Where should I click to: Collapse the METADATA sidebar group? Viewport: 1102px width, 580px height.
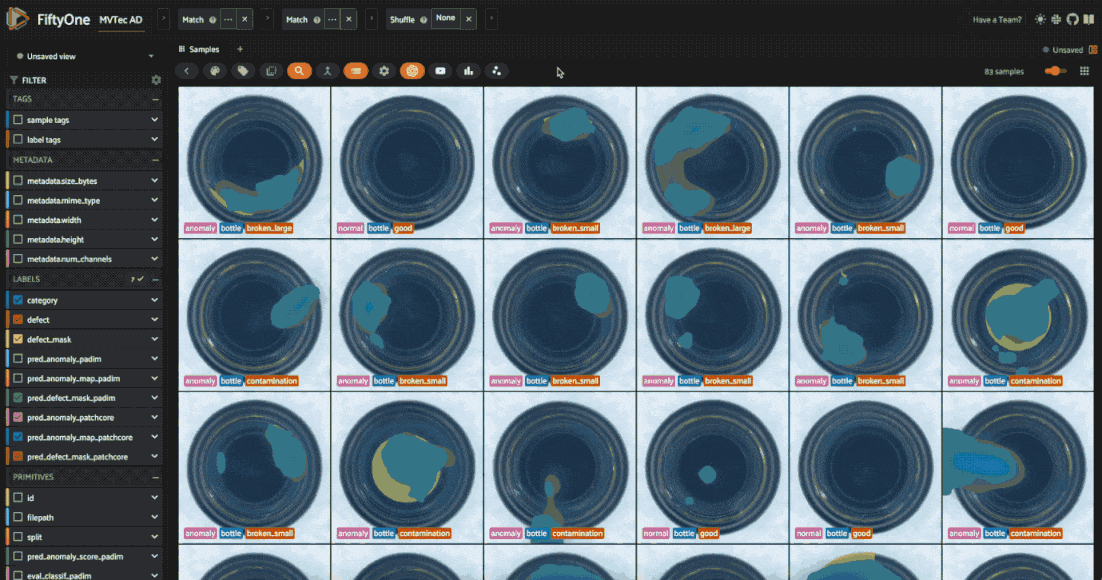point(155,160)
